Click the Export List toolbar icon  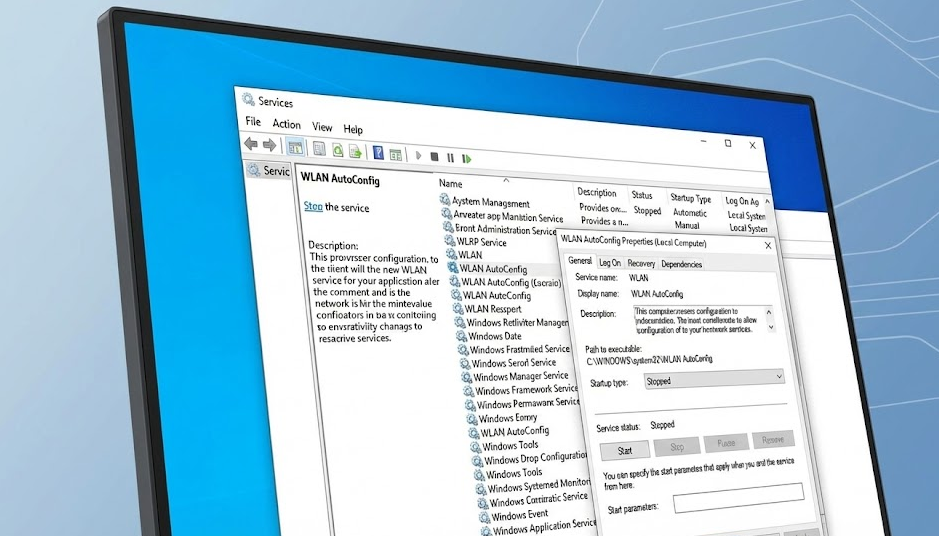355,151
